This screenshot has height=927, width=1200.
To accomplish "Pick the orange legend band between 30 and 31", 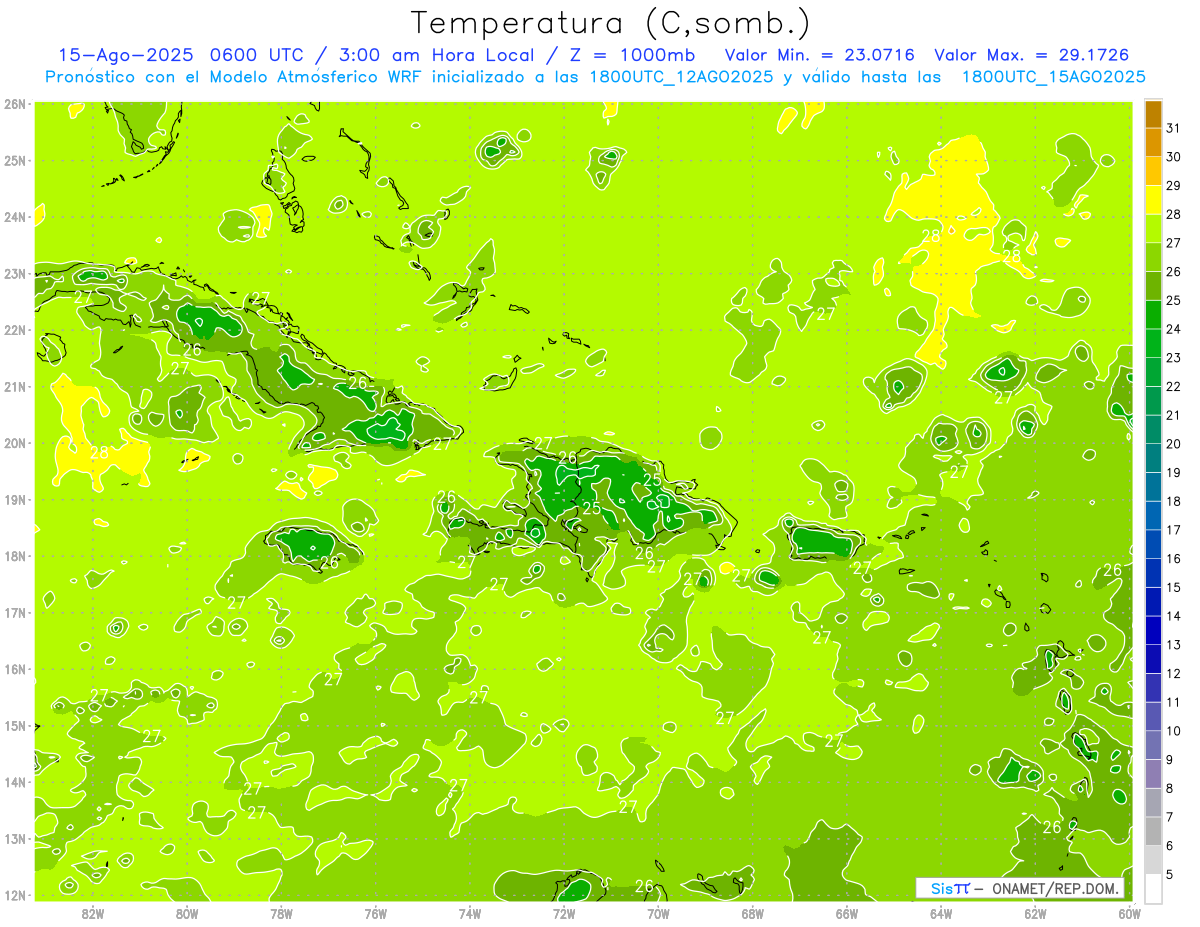I will coord(1153,142).
